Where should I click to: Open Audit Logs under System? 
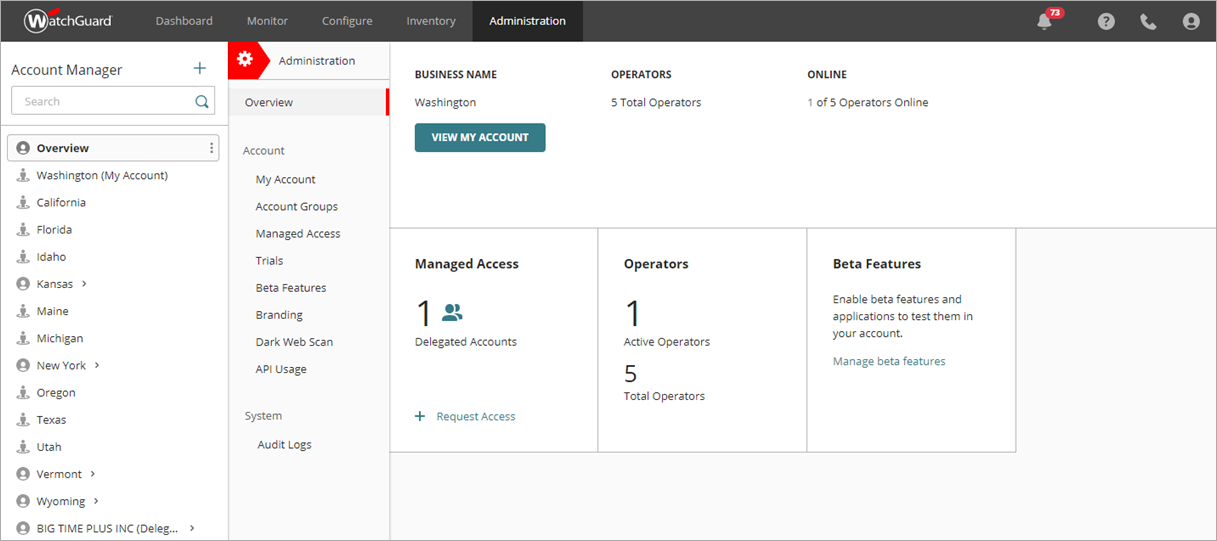[x=285, y=445]
